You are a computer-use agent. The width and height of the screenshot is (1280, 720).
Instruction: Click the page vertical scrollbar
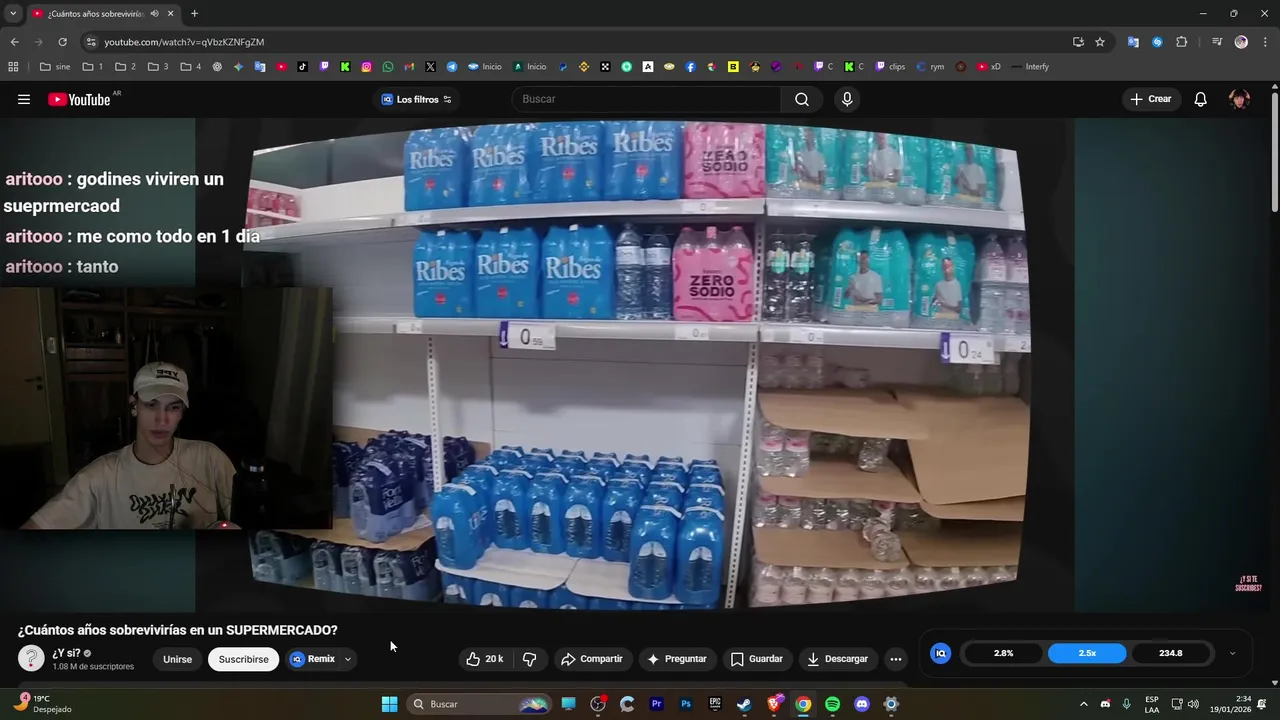click(x=1274, y=150)
